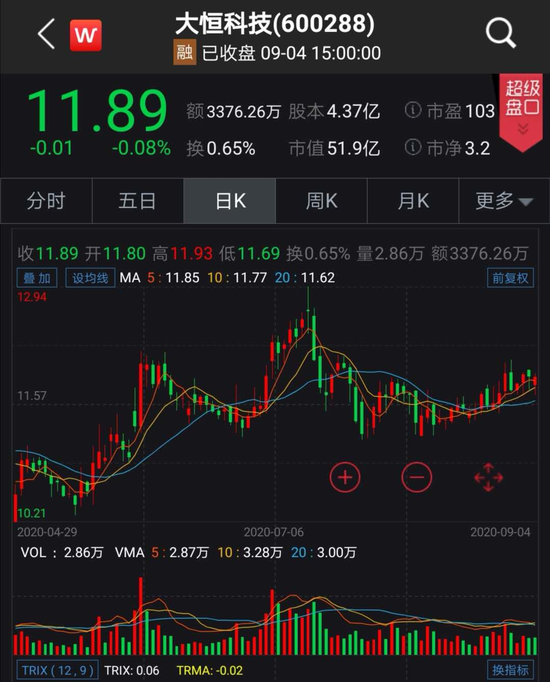Tap the VOL: 2.86万 label
The image size is (550, 682).
pos(62,552)
